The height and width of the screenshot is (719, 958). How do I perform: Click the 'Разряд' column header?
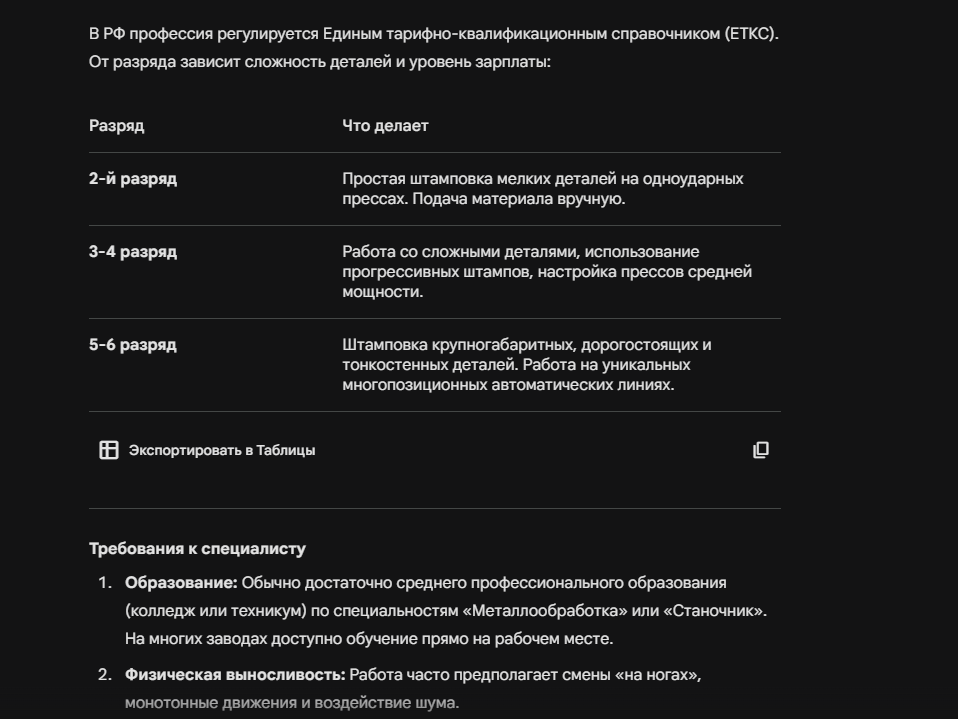pyautogui.click(x=117, y=126)
